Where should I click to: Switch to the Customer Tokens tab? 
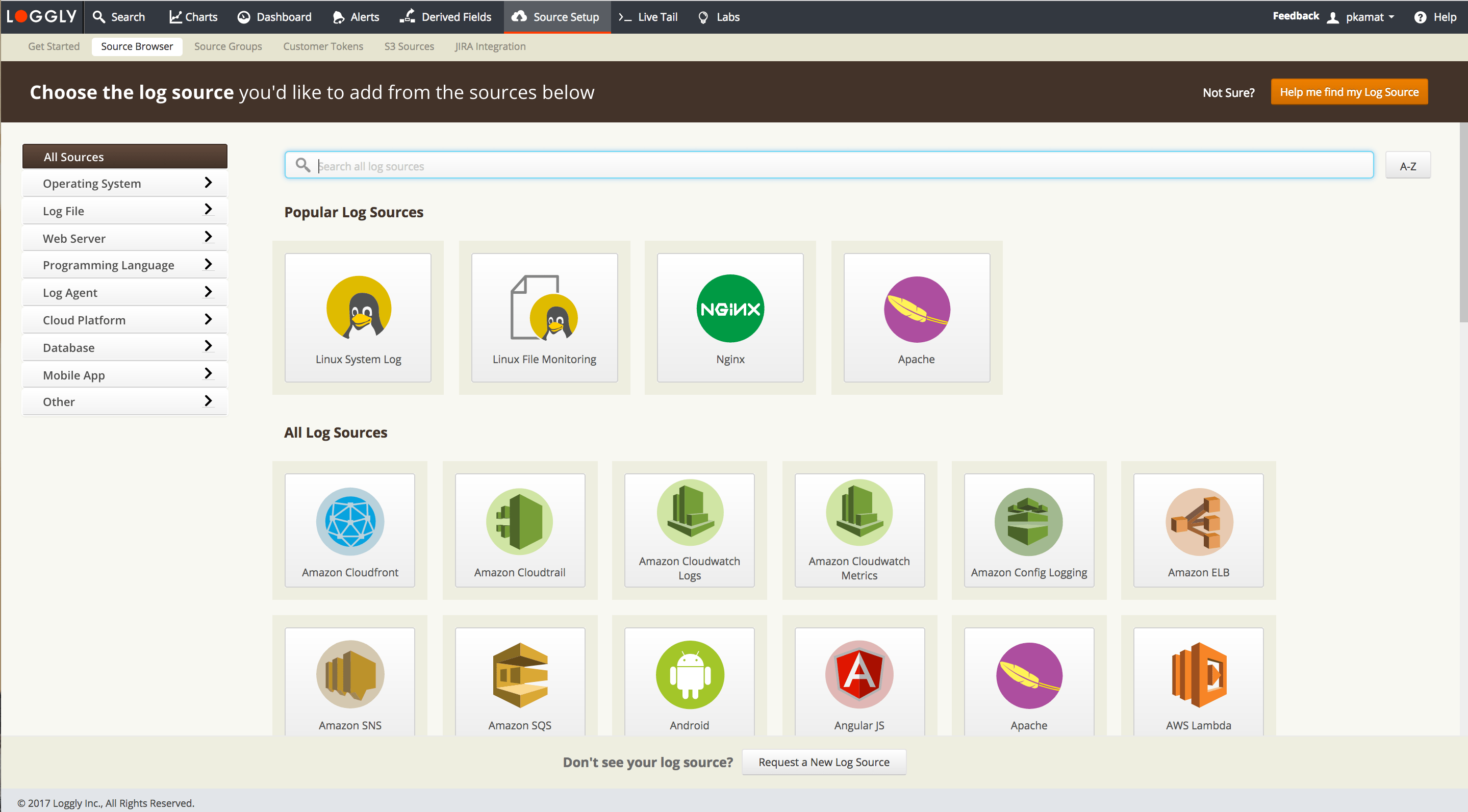pyautogui.click(x=322, y=46)
